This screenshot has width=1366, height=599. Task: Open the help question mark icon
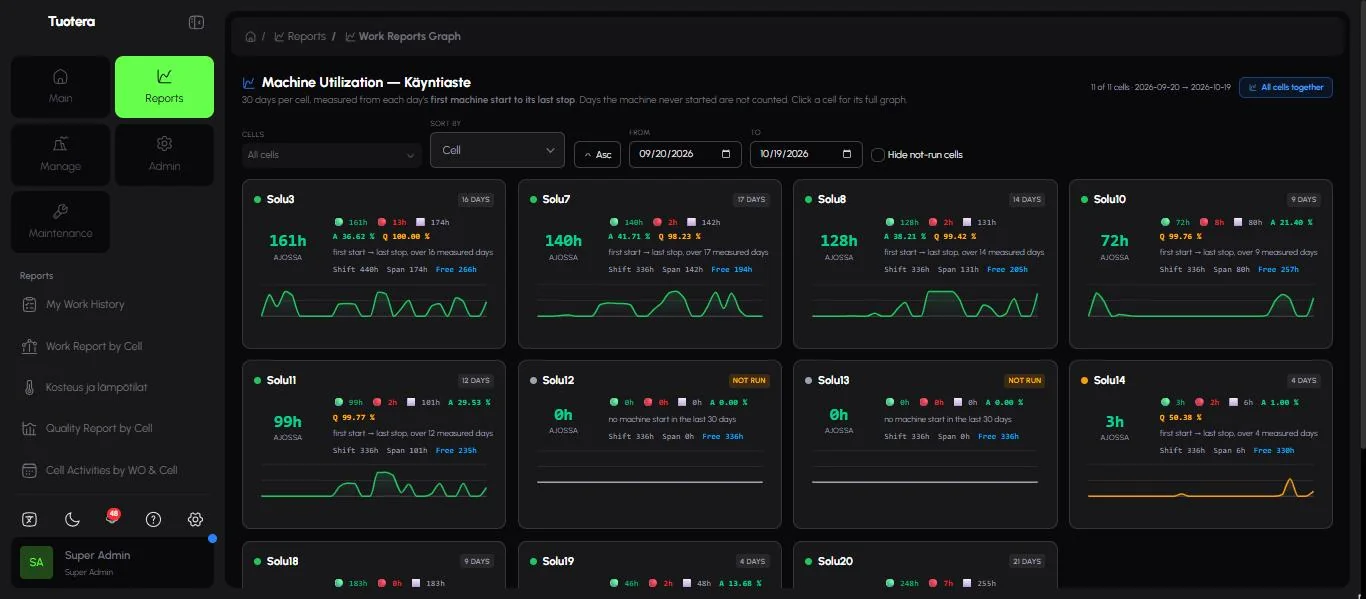[x=153, y=519]
